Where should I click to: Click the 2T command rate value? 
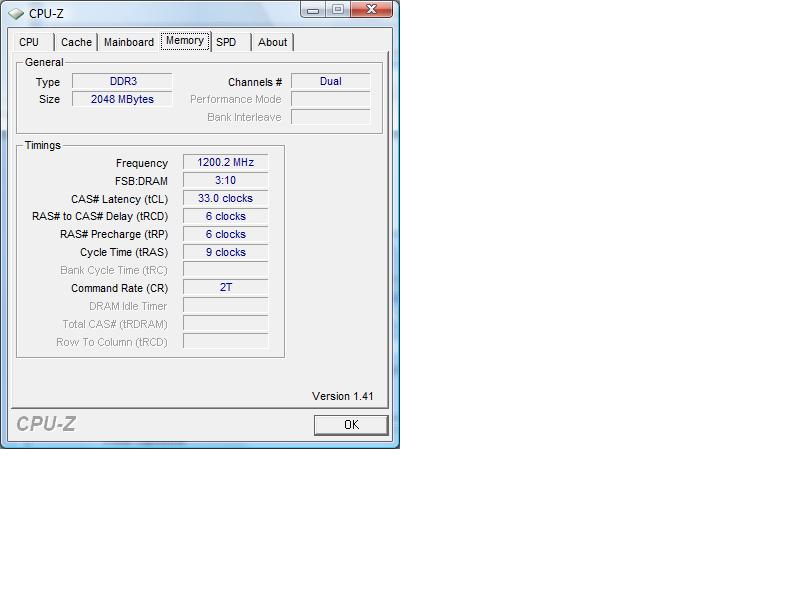pos(226,288)
